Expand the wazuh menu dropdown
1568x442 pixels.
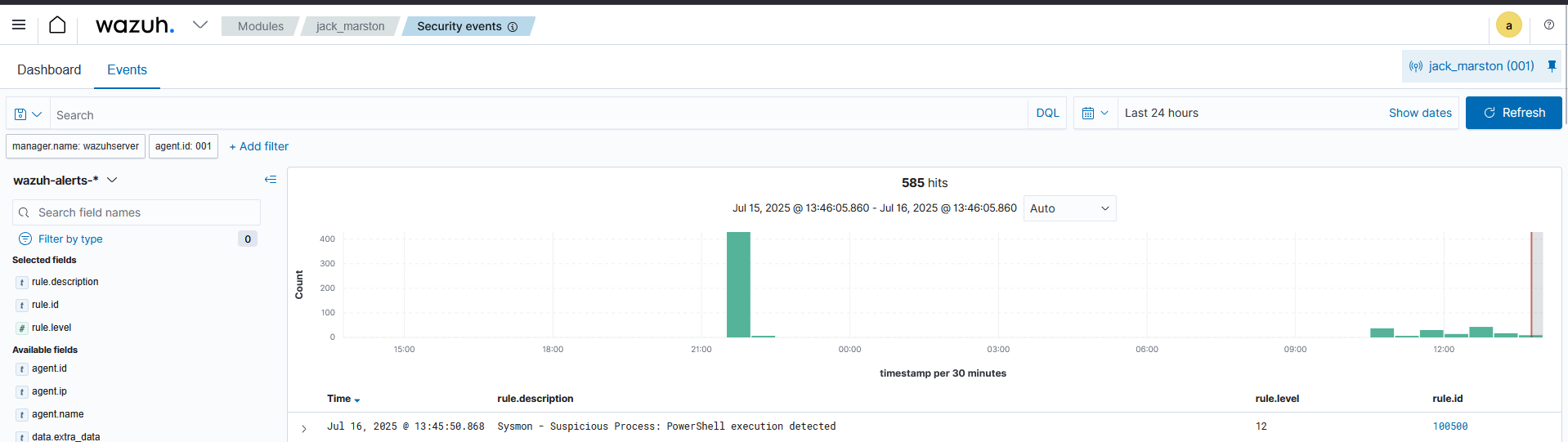click(x=199, y=25)
